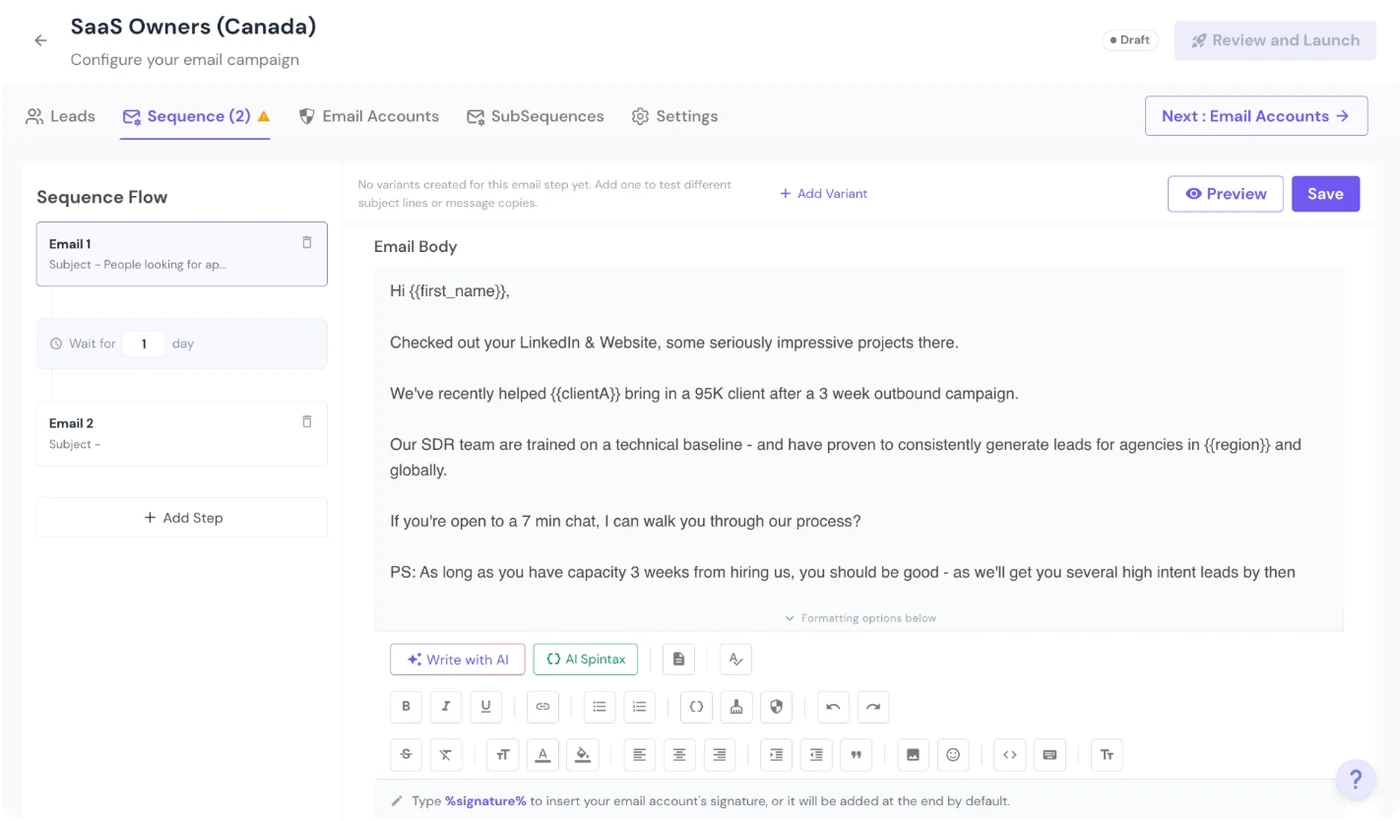Click the shield icon in the formatting toolbar

click(x=776, y=706)
